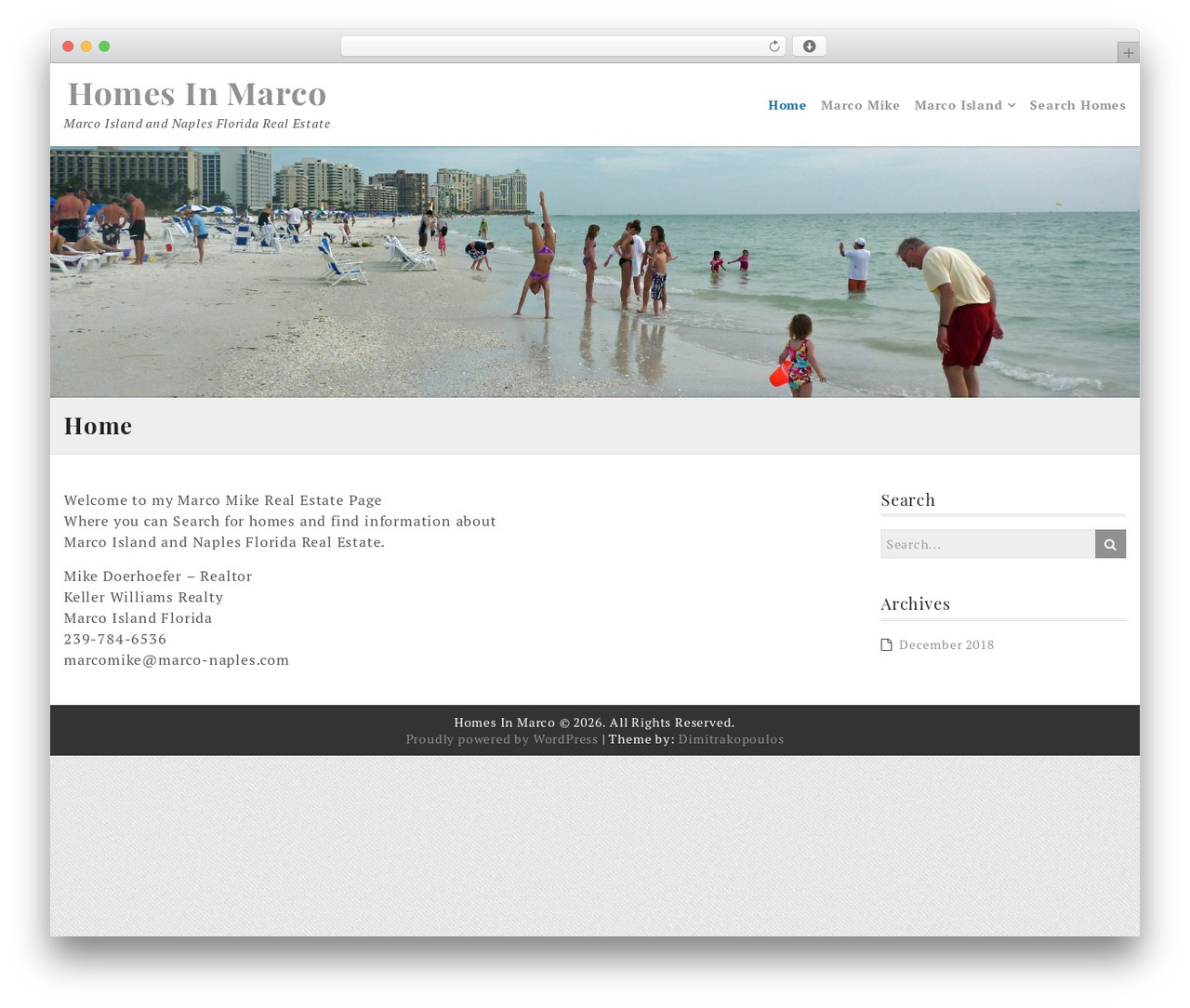The image size is (1190, 1008).
Task: Focus the Search... input field
Action: tap(987, 544)
